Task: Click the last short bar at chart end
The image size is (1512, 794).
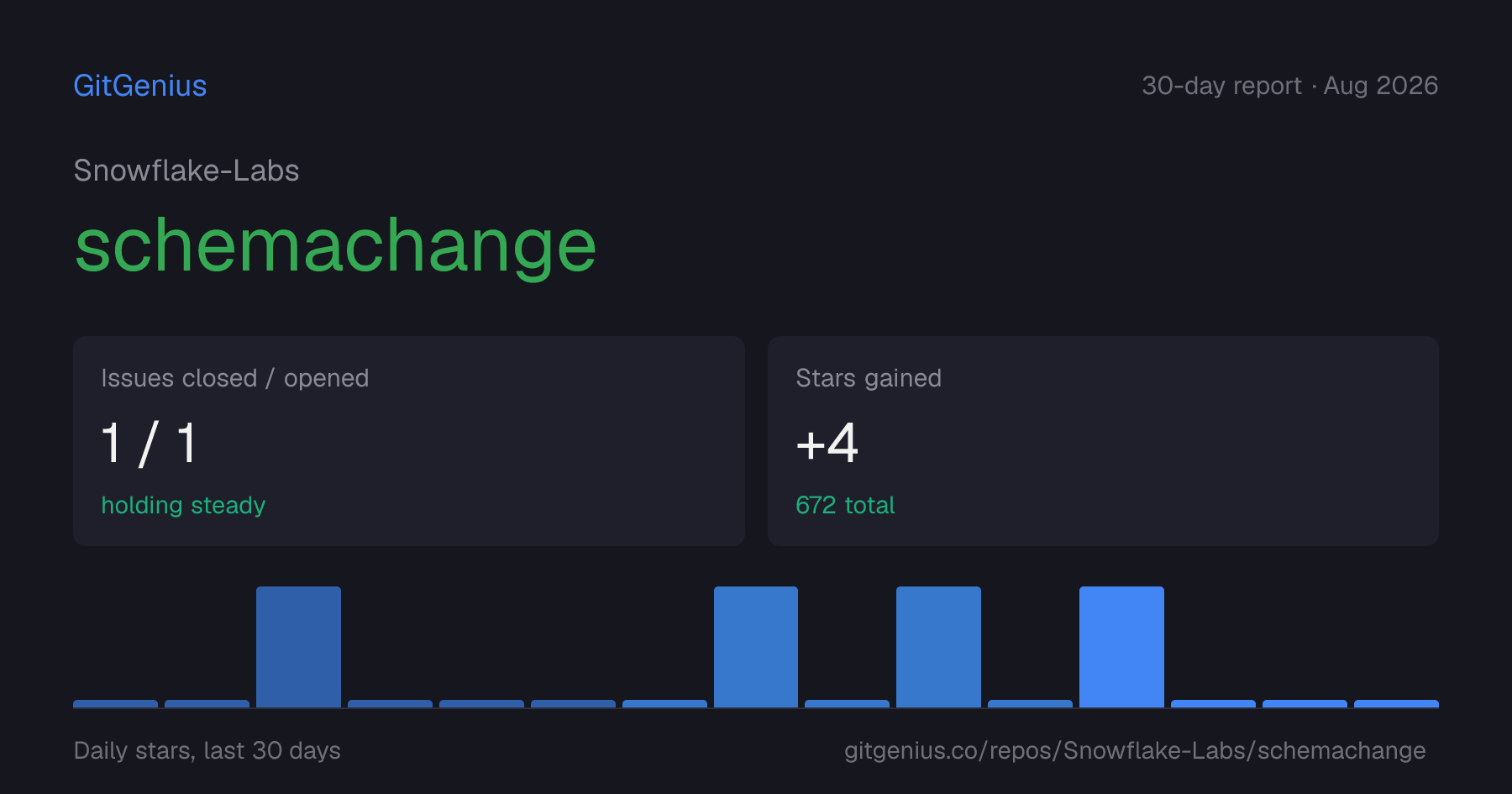Action: coord(1396,703)
